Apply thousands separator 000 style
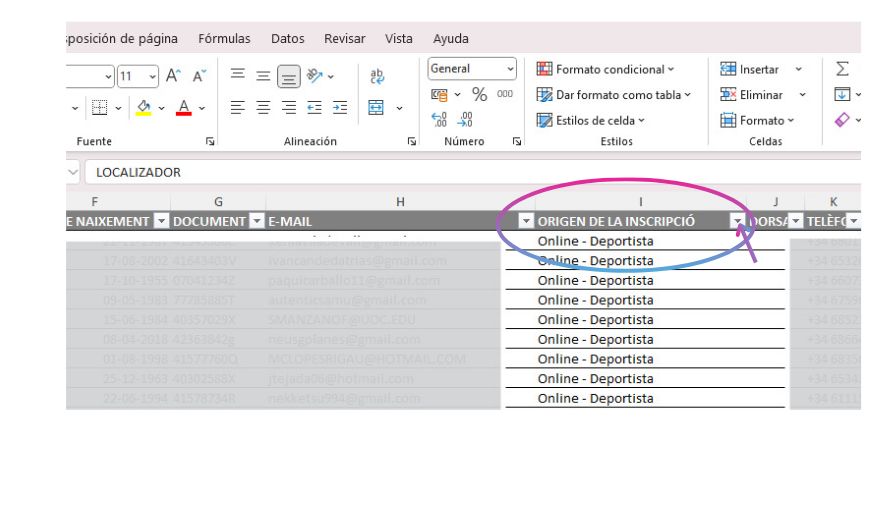This screenshot has width=891, height=525. pyautogui.click(x=505, y=94)
